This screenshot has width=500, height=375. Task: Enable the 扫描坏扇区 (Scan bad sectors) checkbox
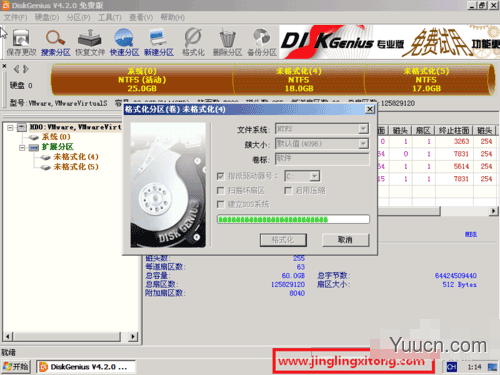click(x=220, y=190)
